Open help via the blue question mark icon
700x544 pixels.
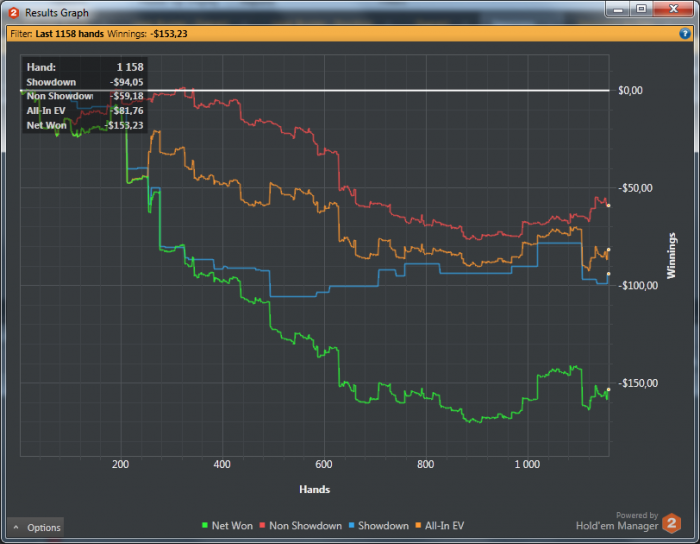(x=684, y=33)
